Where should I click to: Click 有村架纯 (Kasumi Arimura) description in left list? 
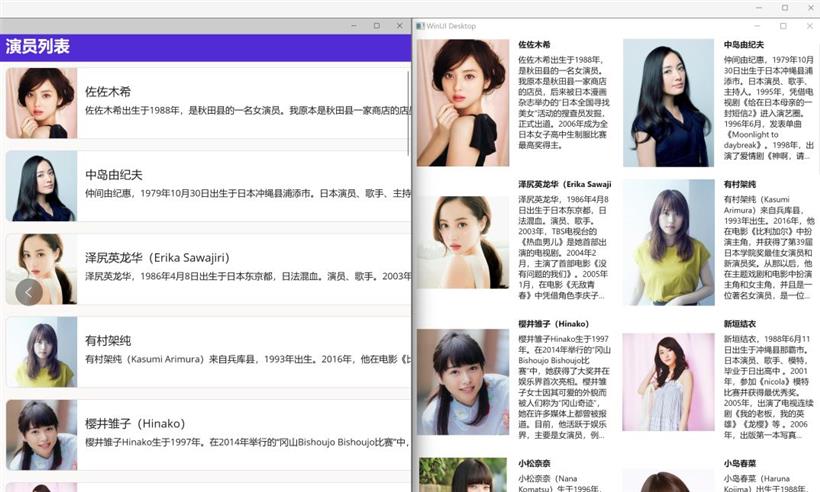click(x=248, y=360)
